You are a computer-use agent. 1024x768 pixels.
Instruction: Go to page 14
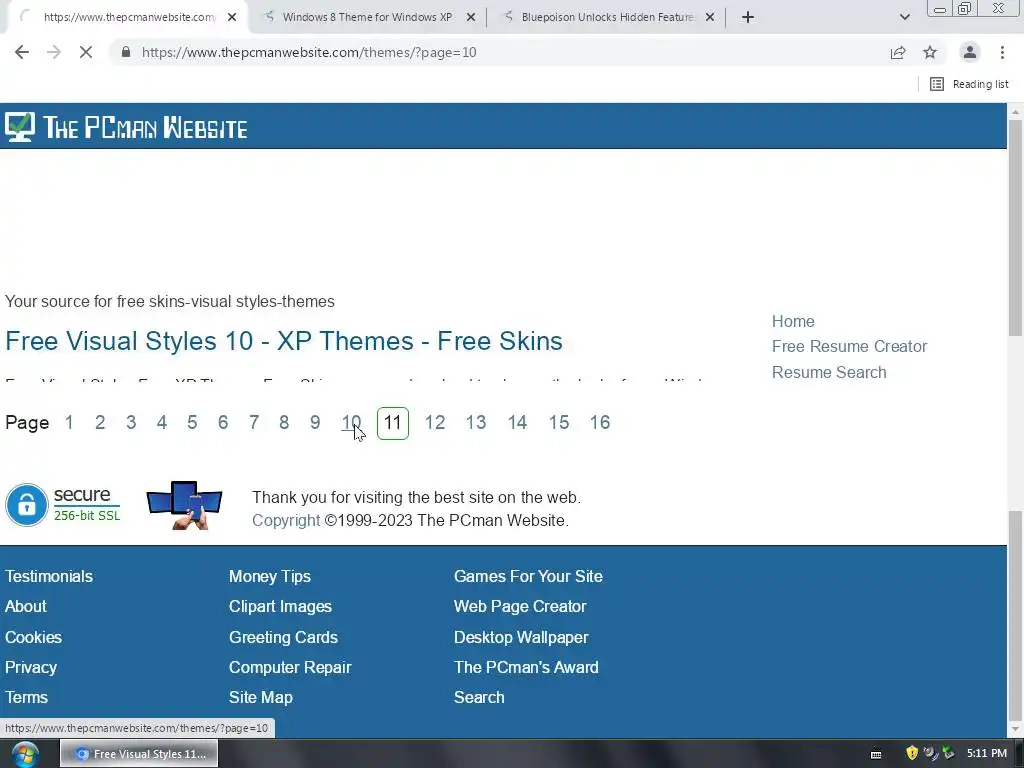click(x=517, y=423)
